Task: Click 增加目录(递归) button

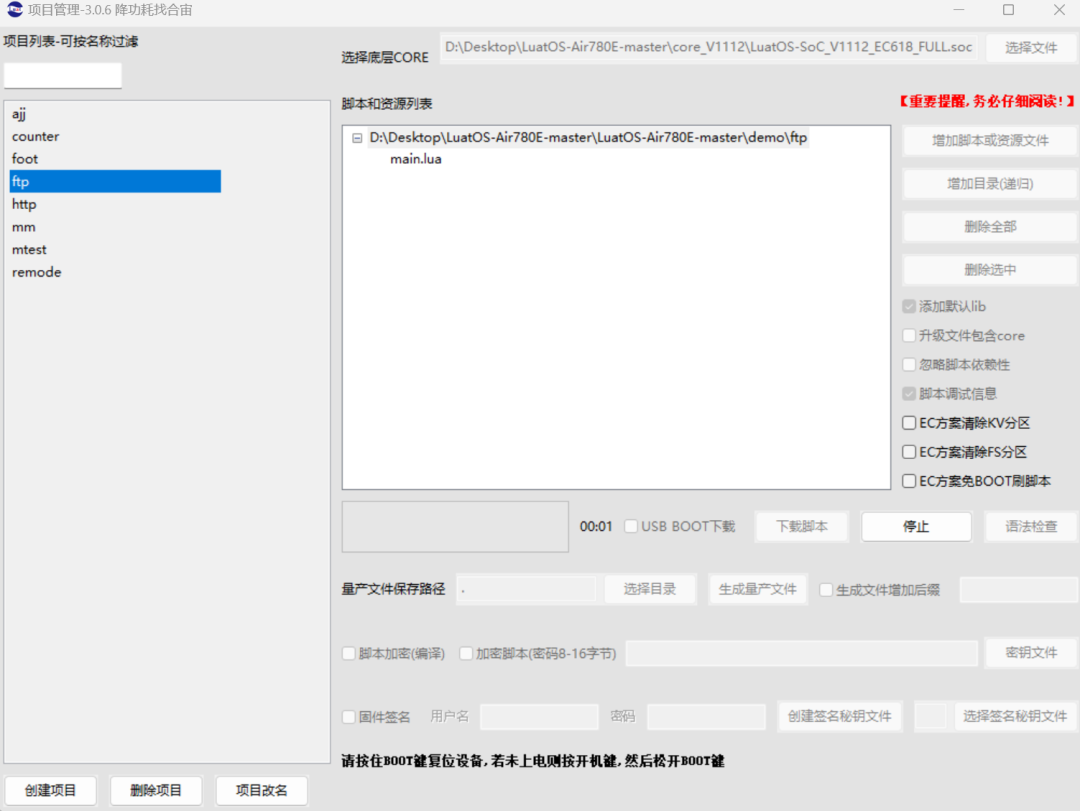Action: [x=990, y=184]
